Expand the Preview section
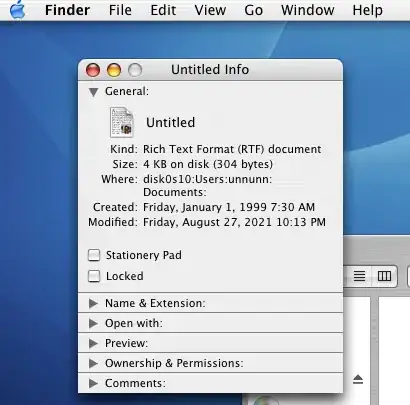This screenshot has width=410, height=405. 94,343
